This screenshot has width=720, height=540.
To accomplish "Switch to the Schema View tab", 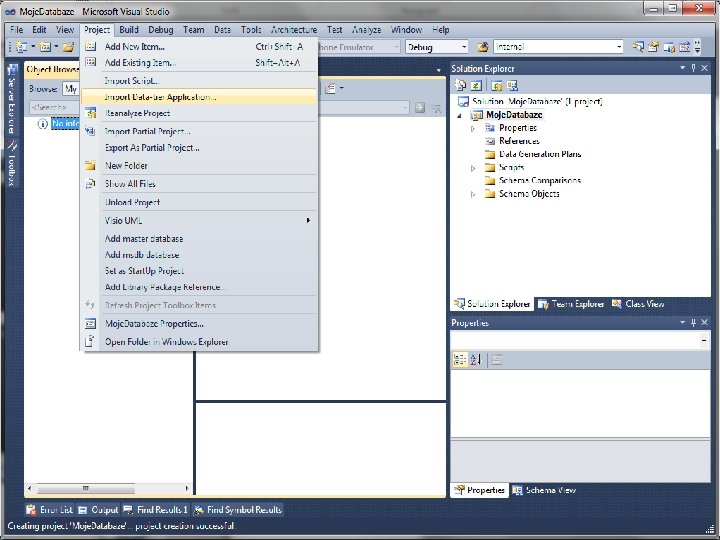I will [544, 490].
